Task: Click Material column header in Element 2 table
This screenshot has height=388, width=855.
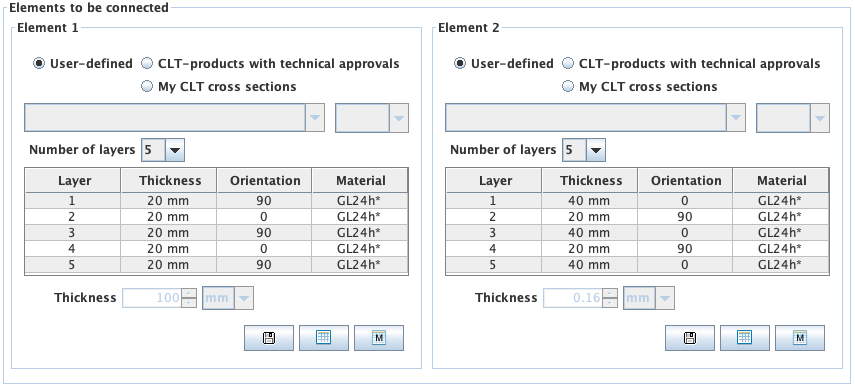Action: 781,181
